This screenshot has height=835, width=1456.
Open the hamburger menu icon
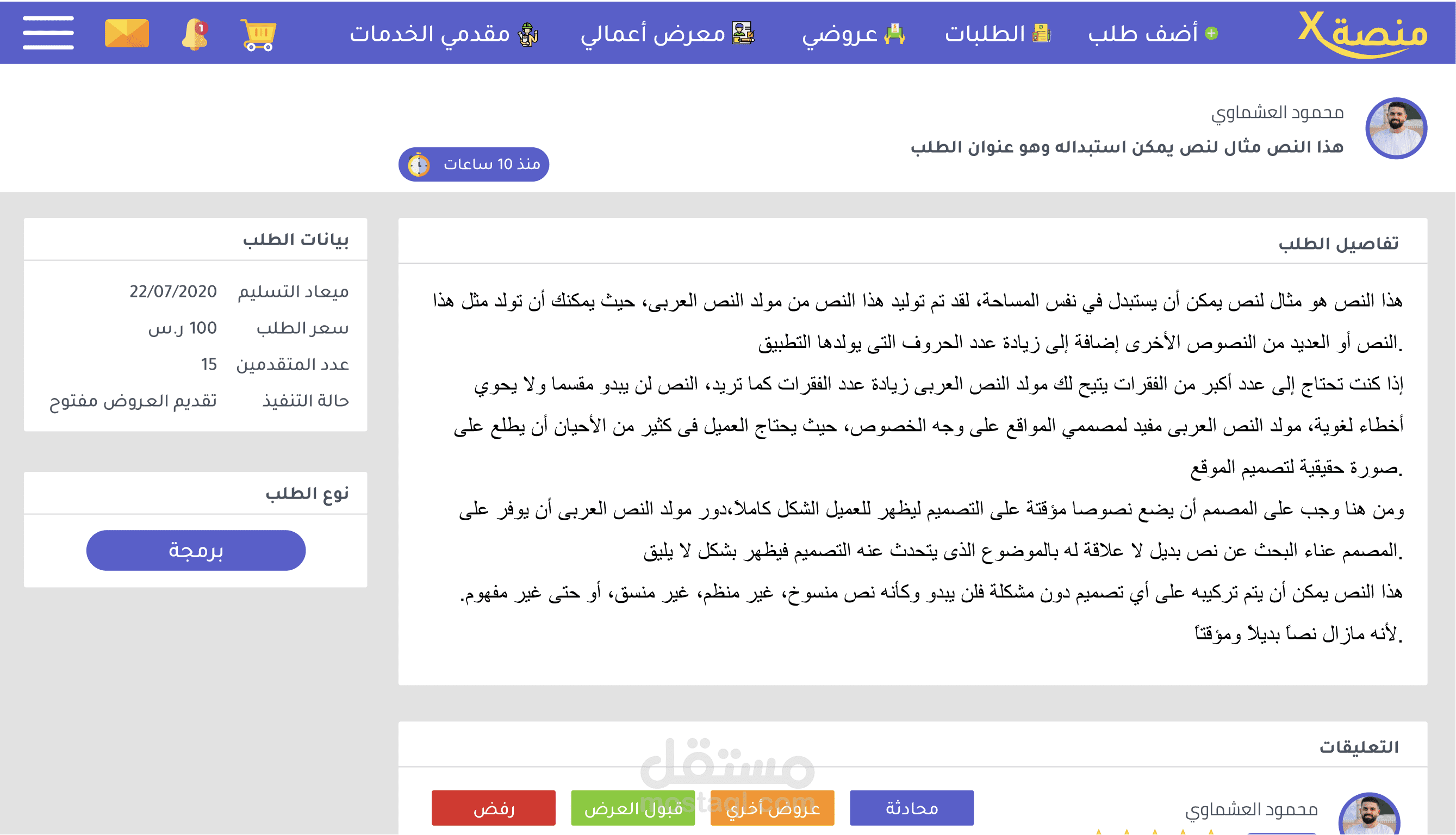click(x=48, y=33)
